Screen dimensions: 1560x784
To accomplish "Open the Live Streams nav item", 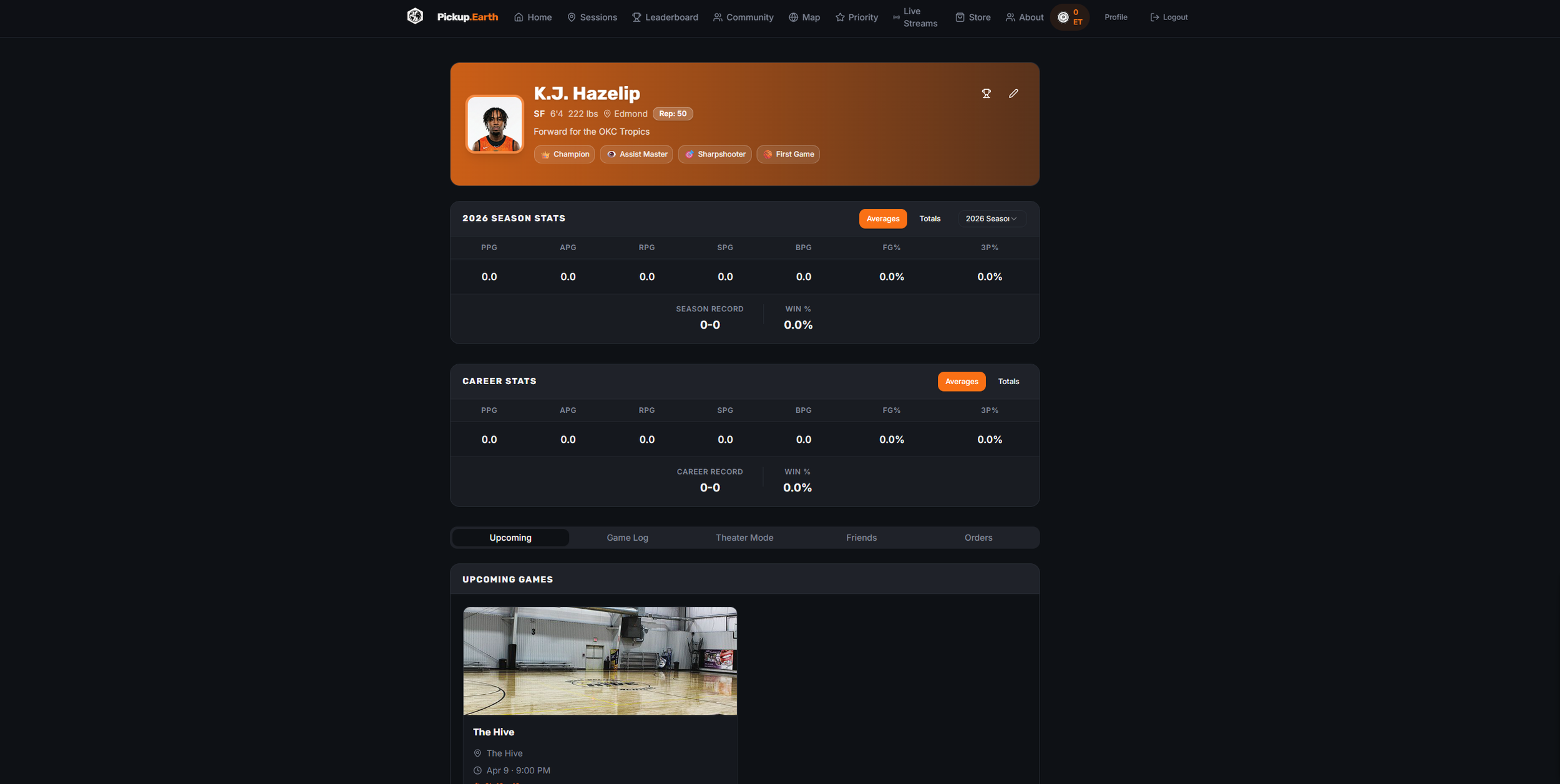I will point(915,17).
